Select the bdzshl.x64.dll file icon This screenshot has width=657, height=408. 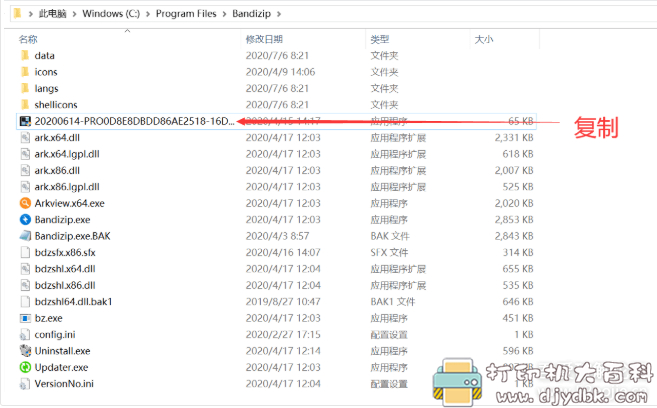pyautogui.click(x=25, y=269)
